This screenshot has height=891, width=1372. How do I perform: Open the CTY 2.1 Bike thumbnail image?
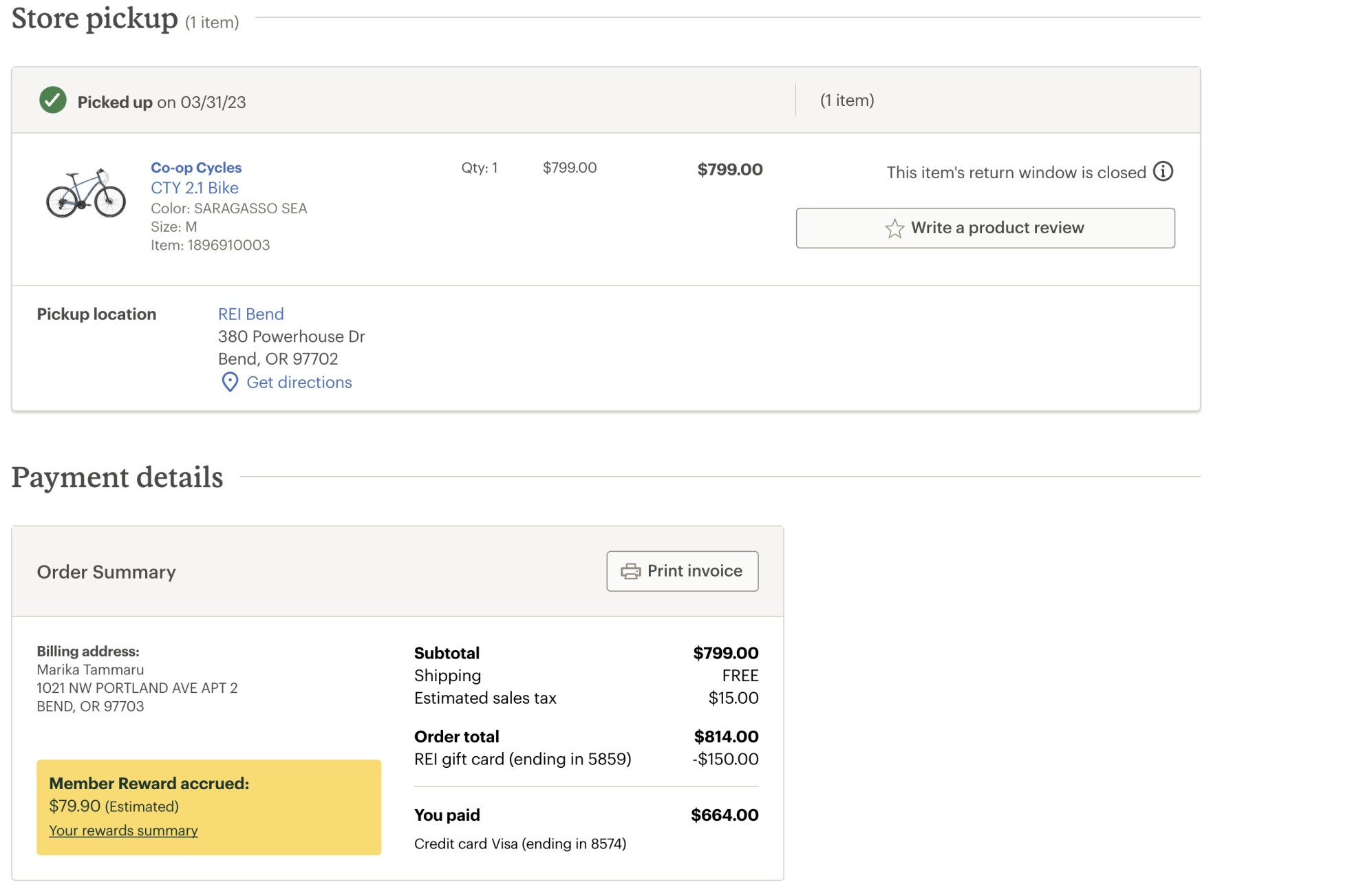click(x=86, y=193)
